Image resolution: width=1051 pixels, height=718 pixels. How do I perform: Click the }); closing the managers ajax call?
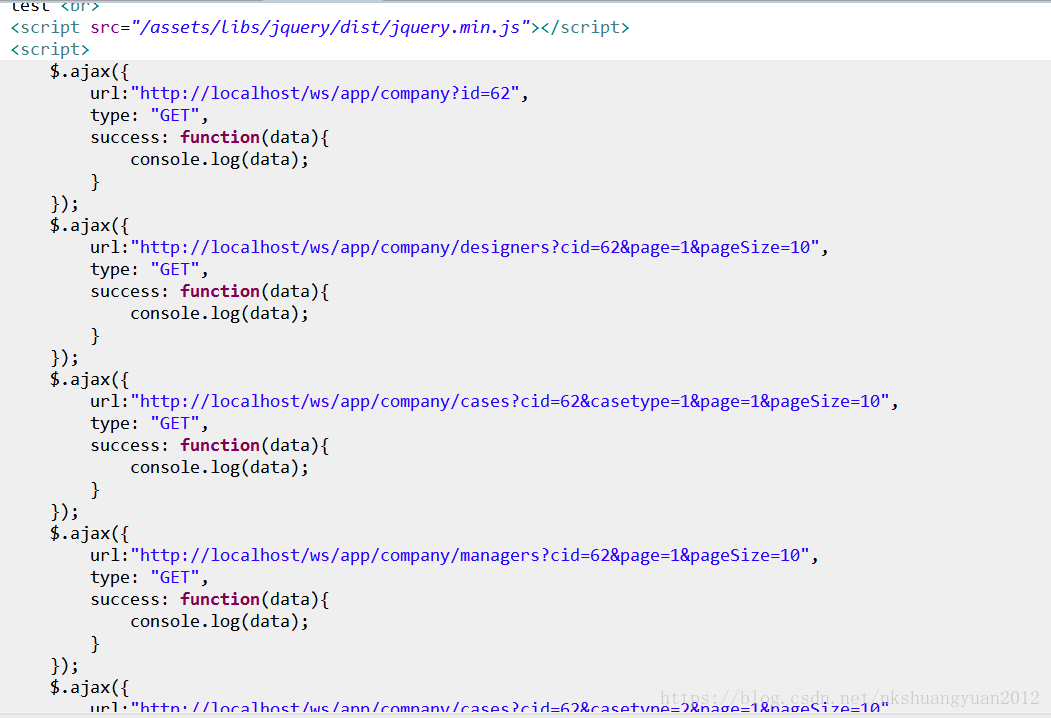tap(65, 666)
